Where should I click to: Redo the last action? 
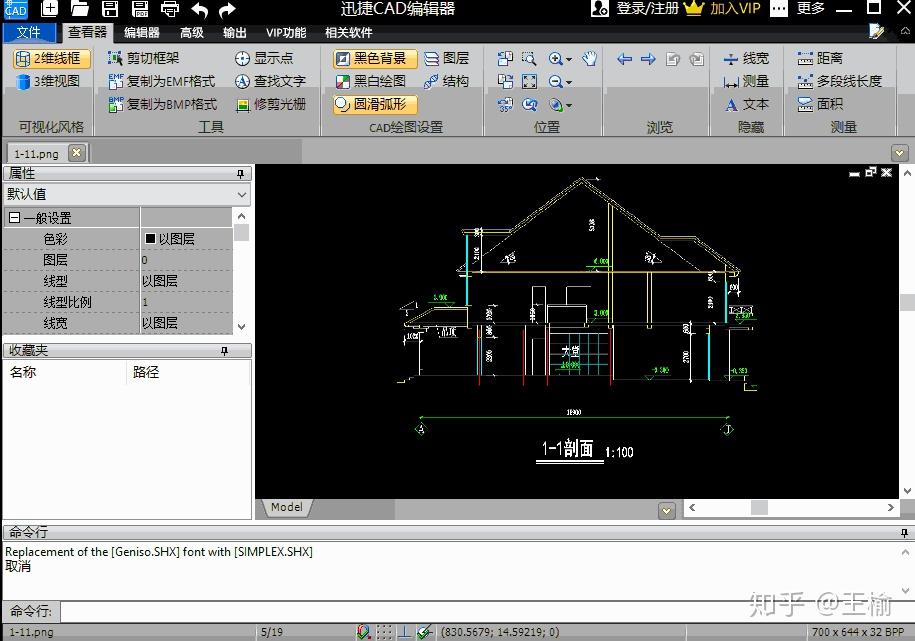[227, 9]
